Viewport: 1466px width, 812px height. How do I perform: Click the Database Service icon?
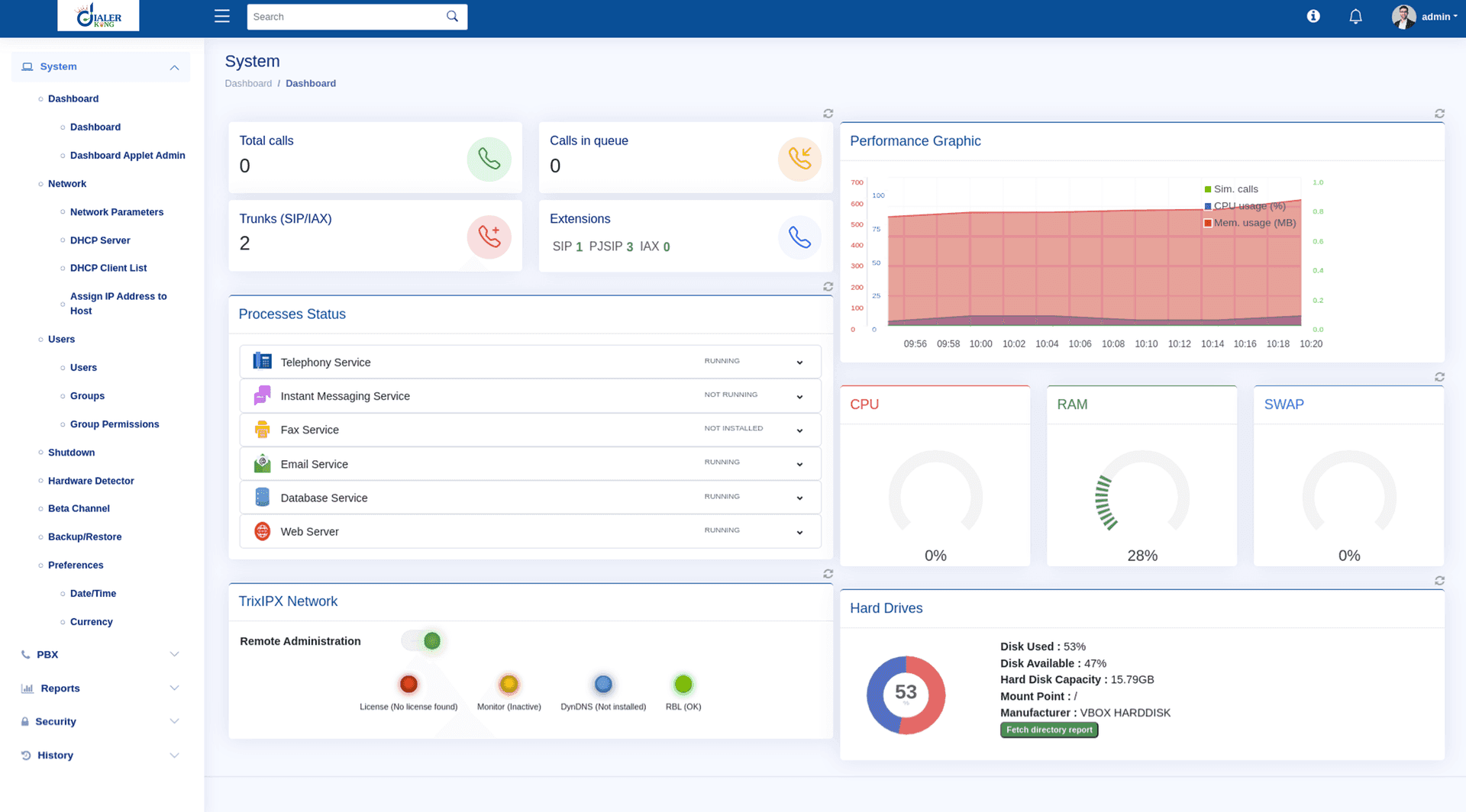point(261,497)
